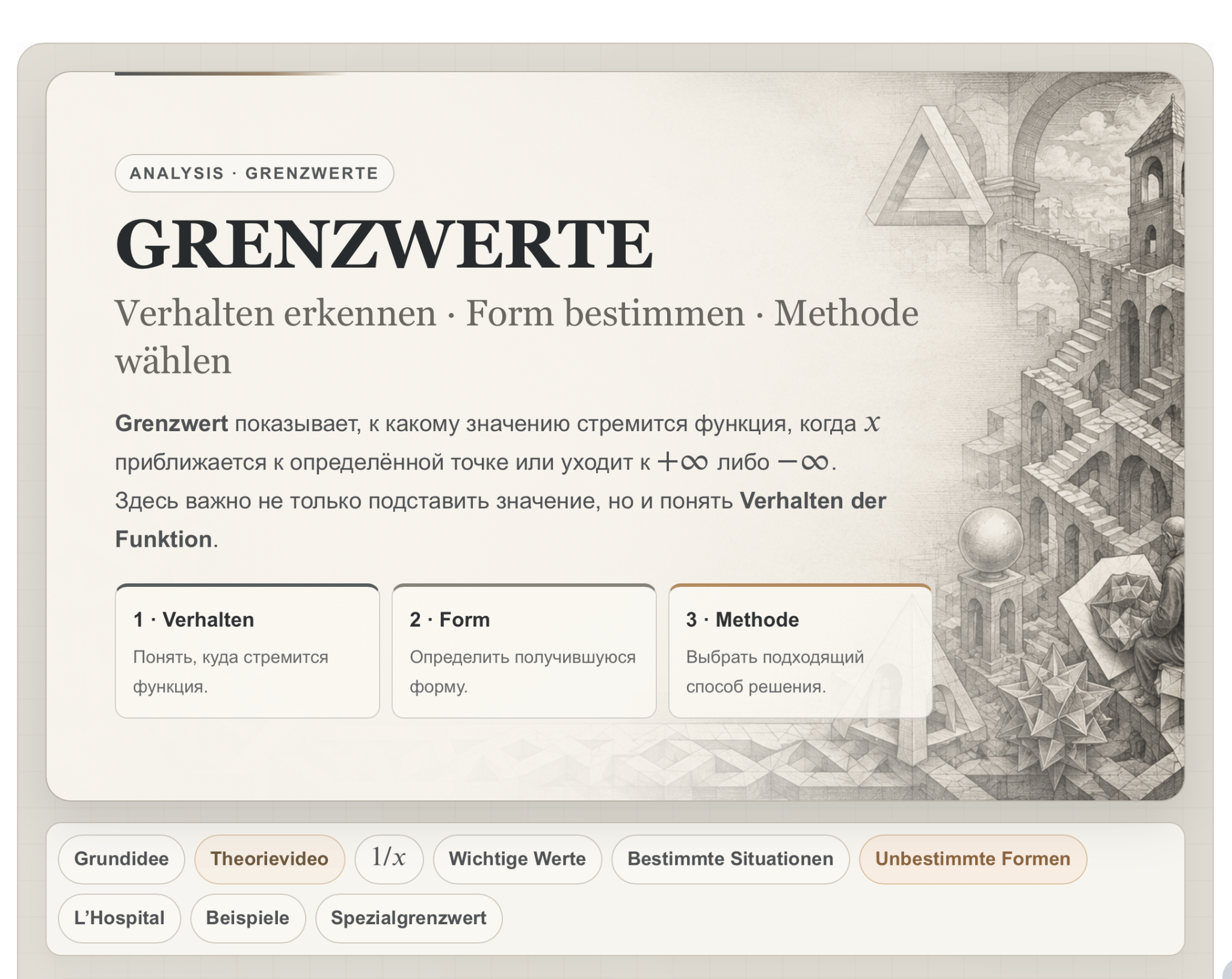The height and width of the screenshot is (979, 1232).
Task: Navigate to L'Hospital section
Action: click(x=119, y=918)
